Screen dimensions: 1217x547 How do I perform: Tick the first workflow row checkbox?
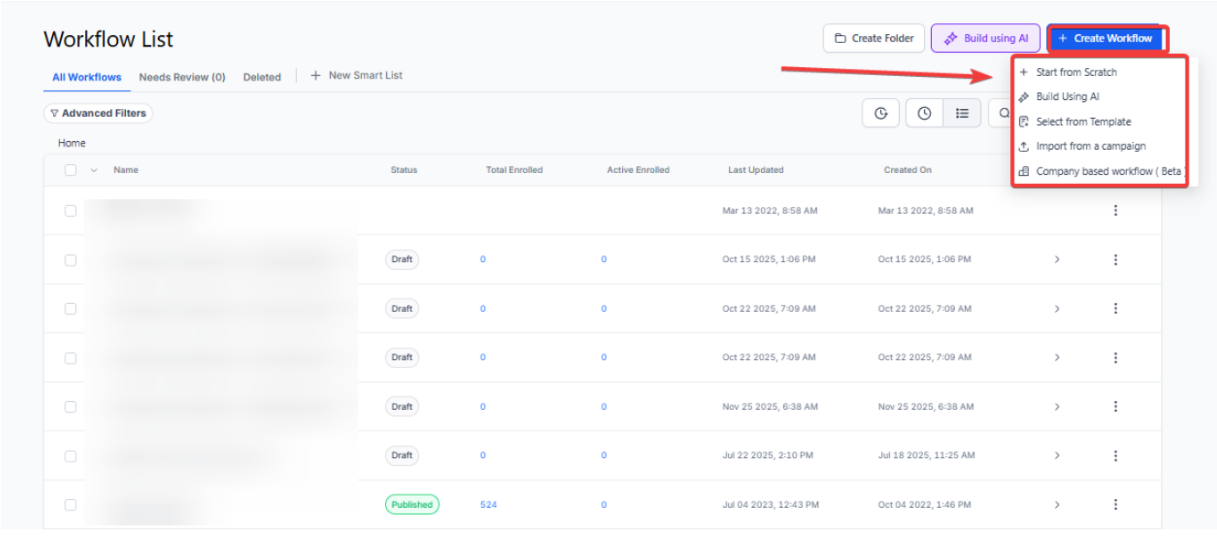pyautogui.click(x=71, y=211)
